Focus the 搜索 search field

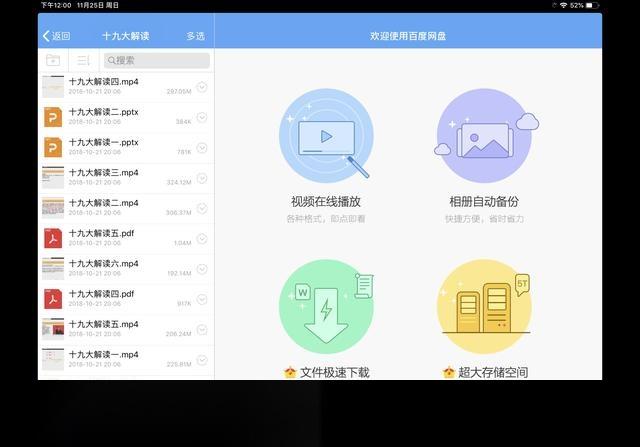(x=157, y=60)
